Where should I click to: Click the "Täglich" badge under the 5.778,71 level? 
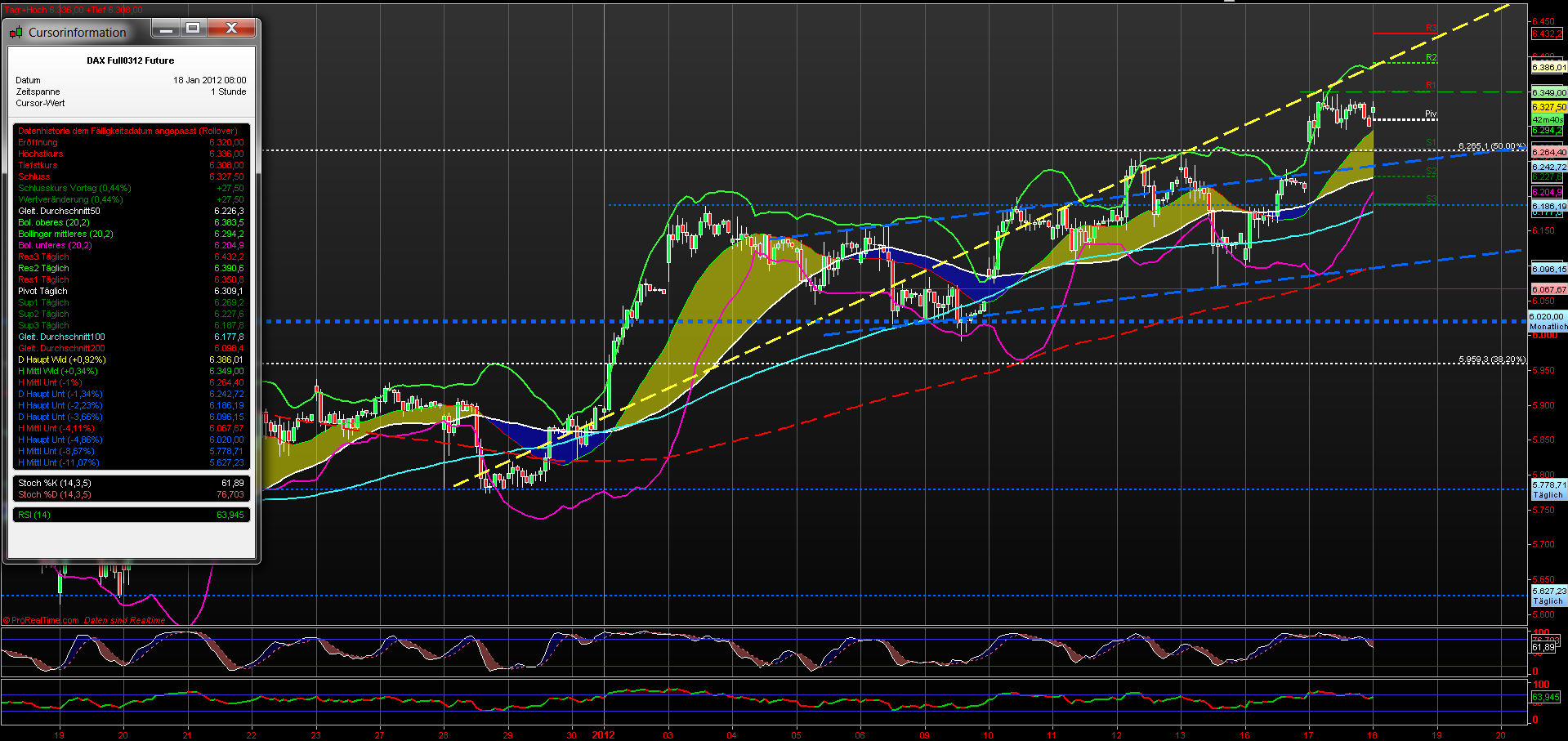(1548, 494)
